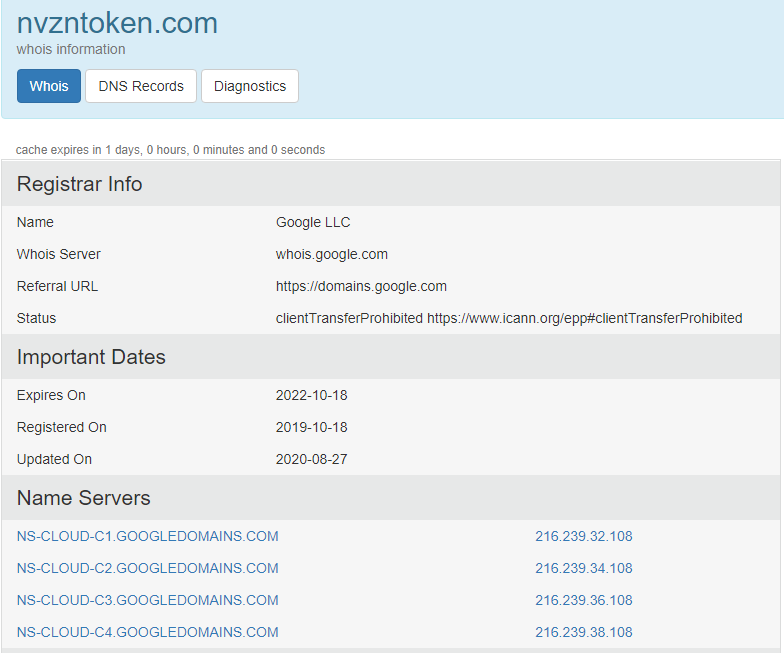
Task: Click IP address 216.239.34.108
Action: [x=584, y=568]
